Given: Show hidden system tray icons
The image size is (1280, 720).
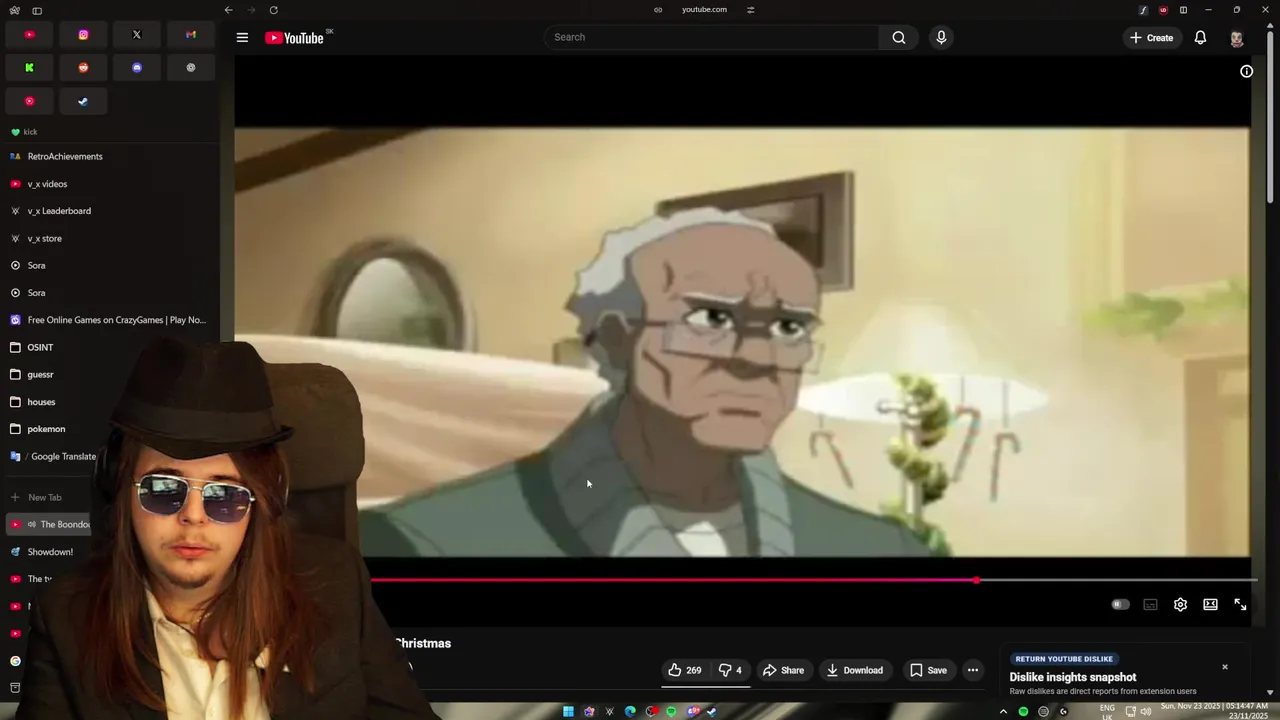Looking at the screenshot, I should tap(1003, 711).
